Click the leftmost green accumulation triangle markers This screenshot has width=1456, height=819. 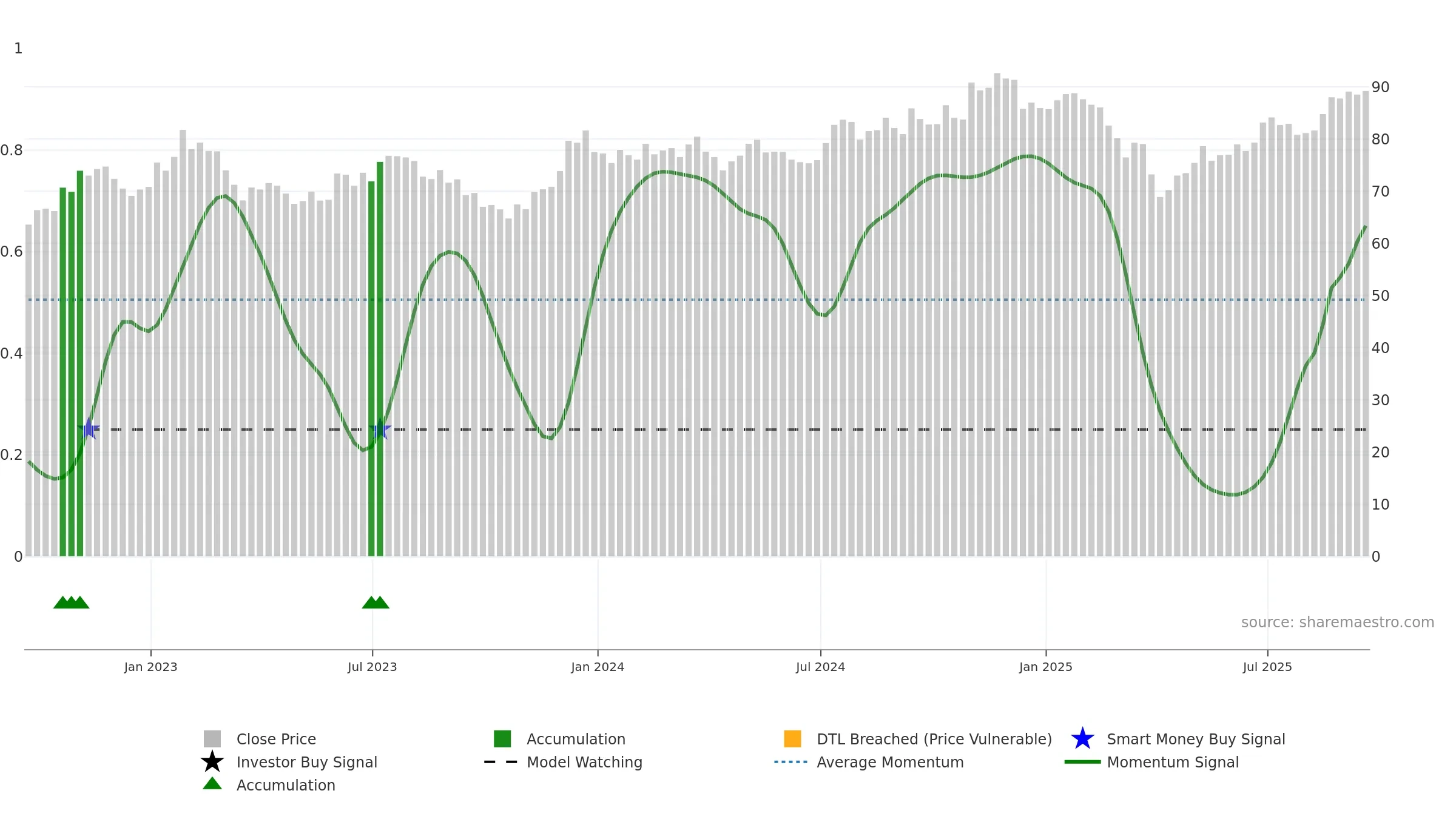click(x=72, y=602)
